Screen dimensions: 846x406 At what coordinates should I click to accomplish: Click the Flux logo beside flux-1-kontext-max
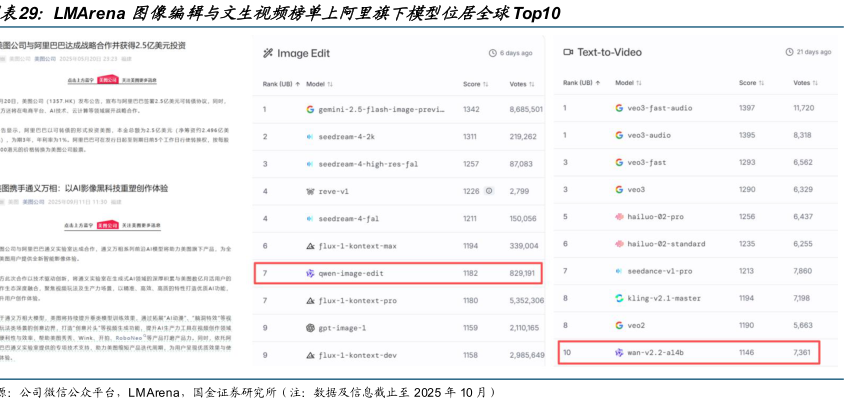(x=310, y=245)
